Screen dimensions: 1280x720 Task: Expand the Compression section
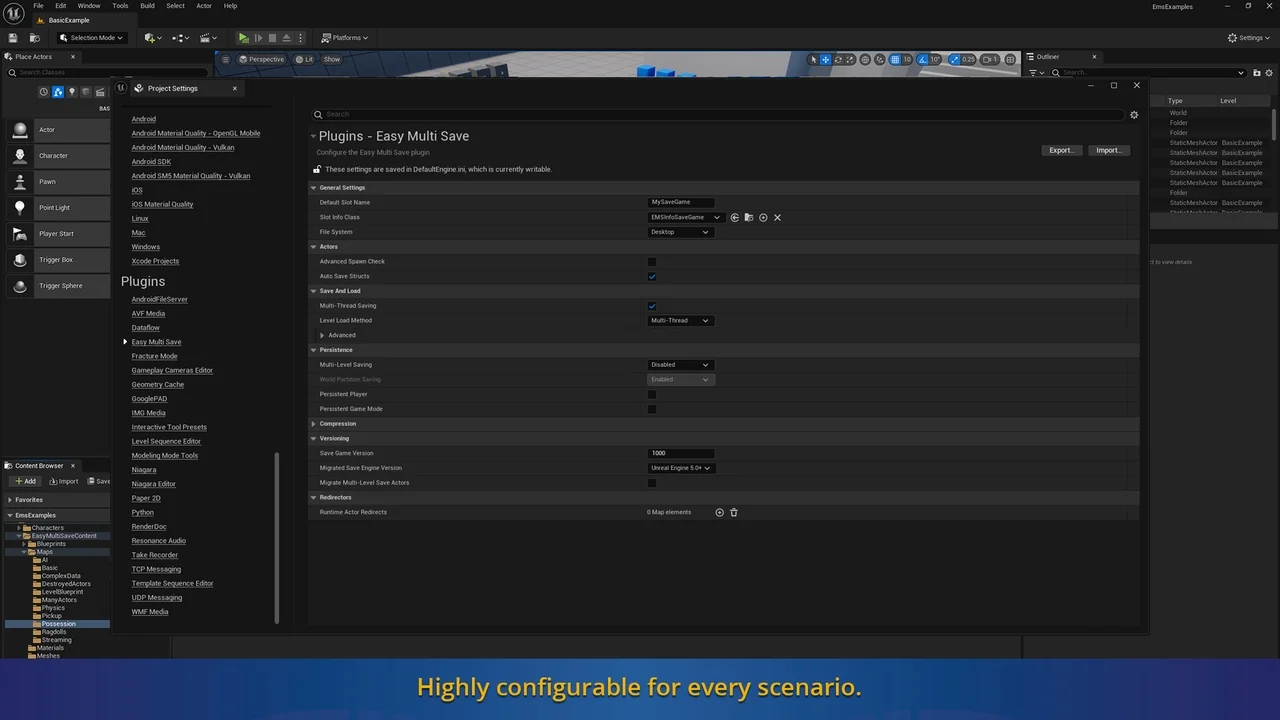(x=314, y=424)
